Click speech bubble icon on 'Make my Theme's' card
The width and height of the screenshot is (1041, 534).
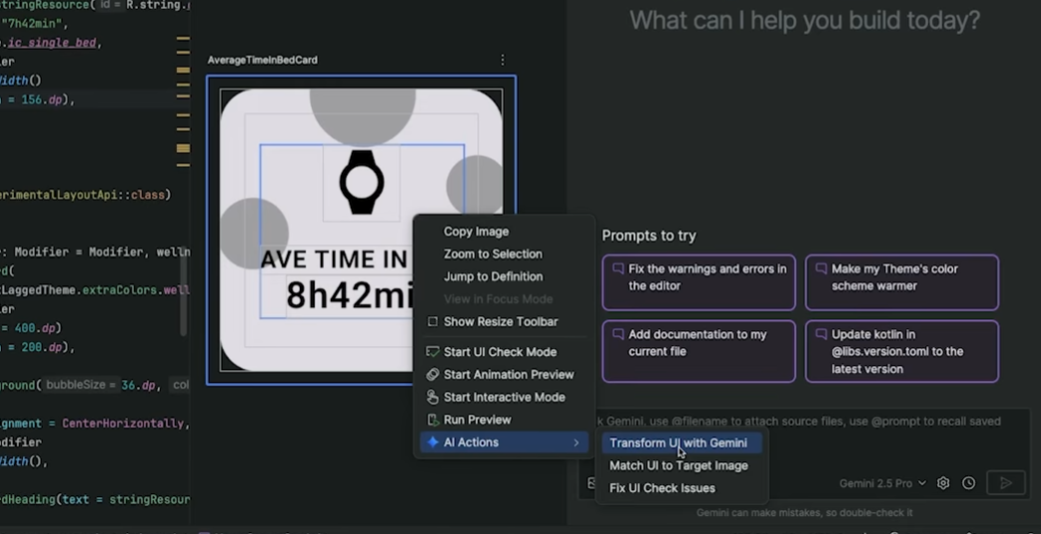[821, 269]
